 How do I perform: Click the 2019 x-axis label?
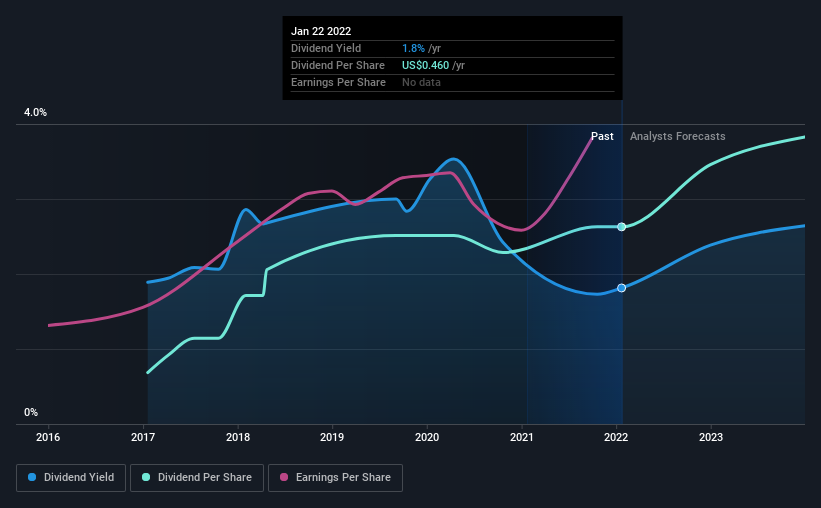[332, 437]
